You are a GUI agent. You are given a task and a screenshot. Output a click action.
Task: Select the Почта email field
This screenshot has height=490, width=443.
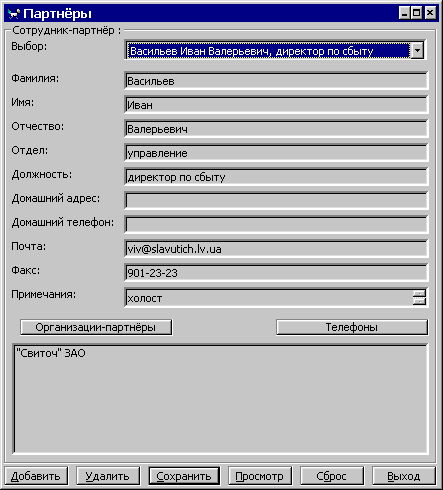pyautogui.click(x=276, y=249)
